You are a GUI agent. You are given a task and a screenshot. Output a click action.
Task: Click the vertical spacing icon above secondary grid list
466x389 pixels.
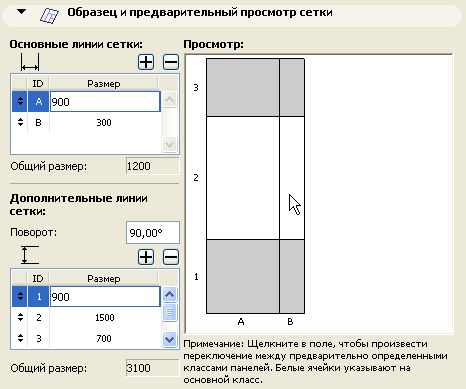pyautogui.click(x=30, y=255)
